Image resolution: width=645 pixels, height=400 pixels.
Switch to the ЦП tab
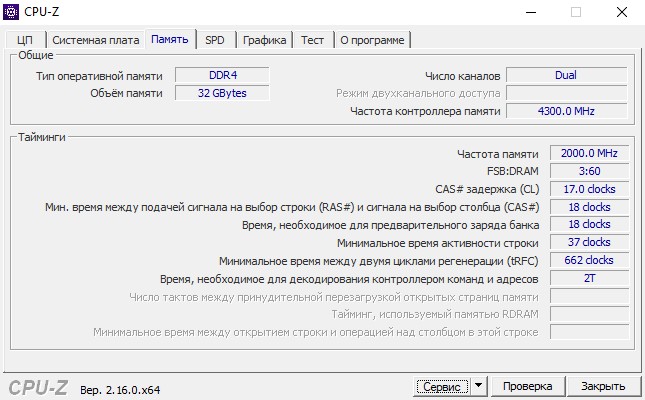pyautogui.click(x=25, y=40)
